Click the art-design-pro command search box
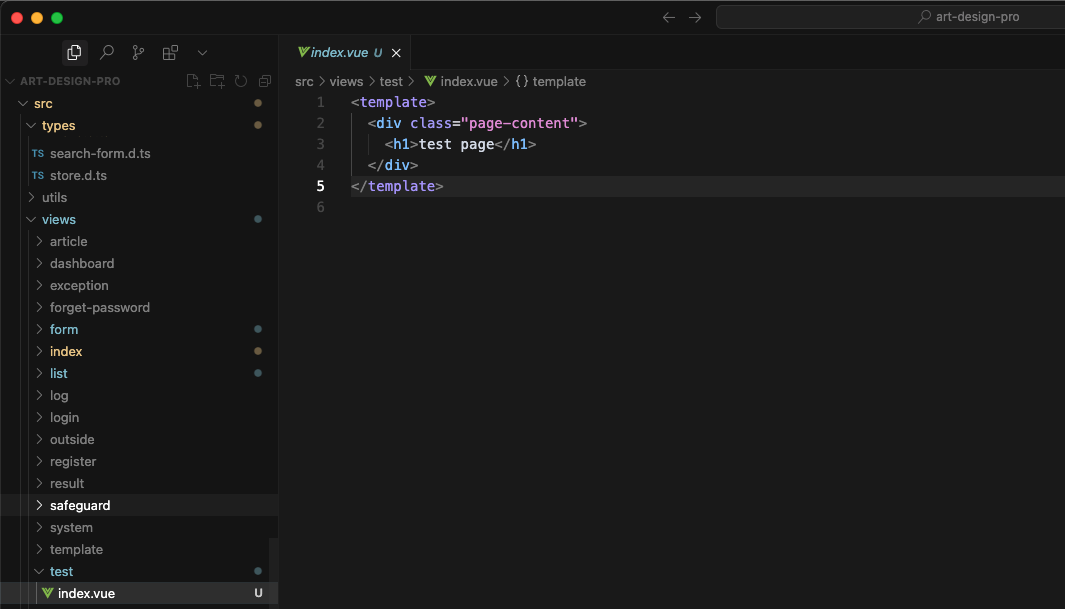Viewport: 1065px width, 609px height. point(890,17)
